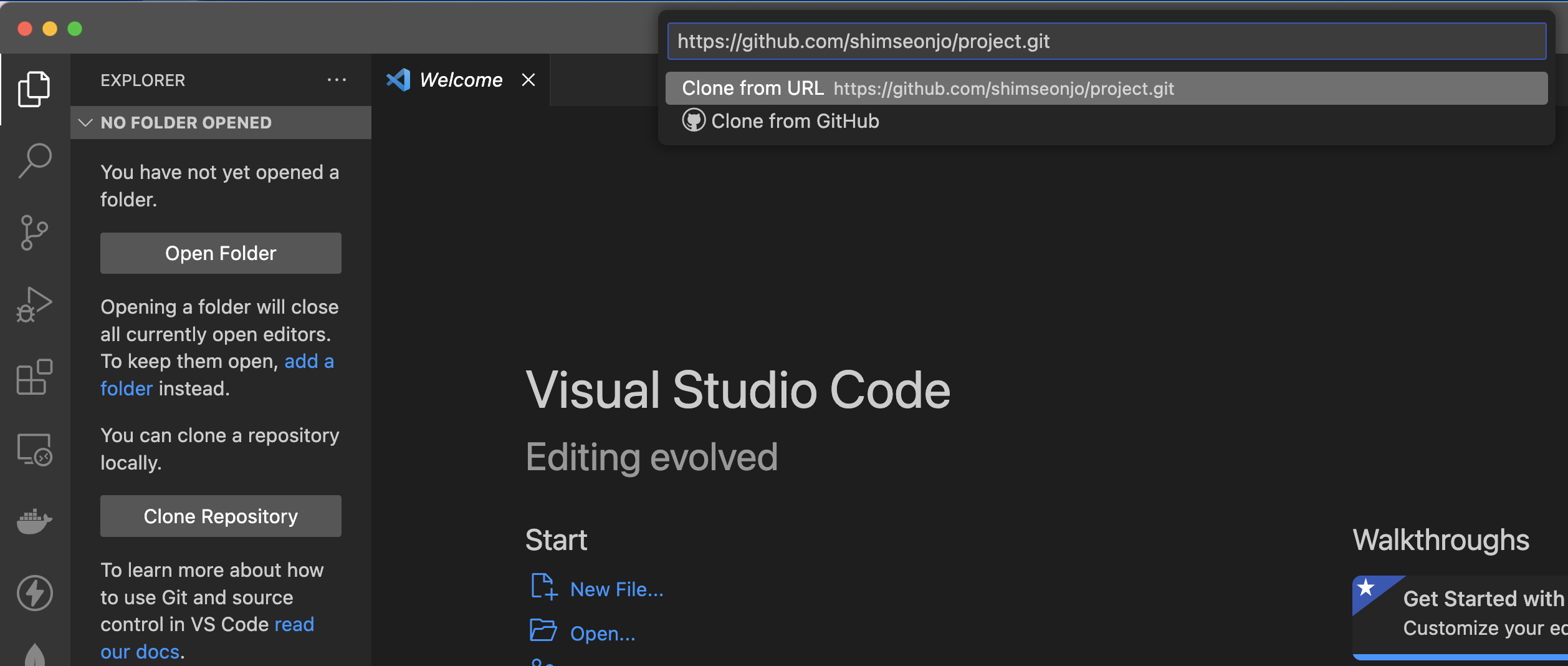Open the Docker view icon
Image resolution: width=1568 pixels, height=666 pixels.
click(x=34, y=521)
